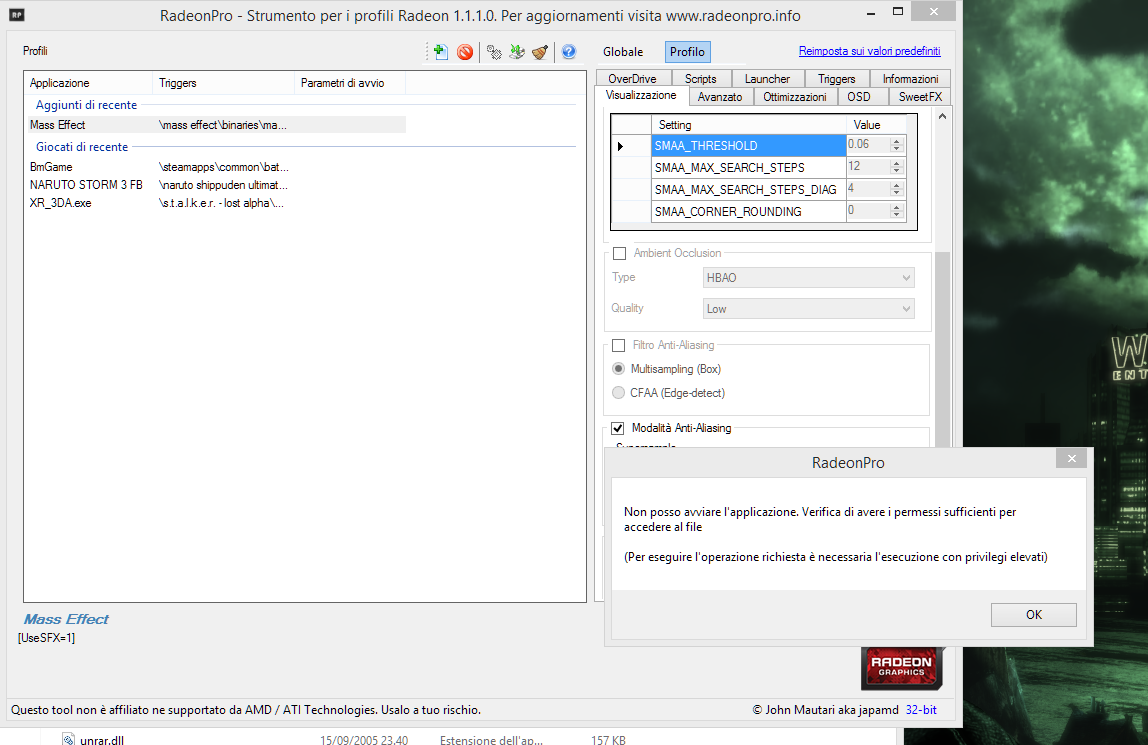
Task: Click the Reimposta sui valori predefiniti link
Action: point(869,50)
